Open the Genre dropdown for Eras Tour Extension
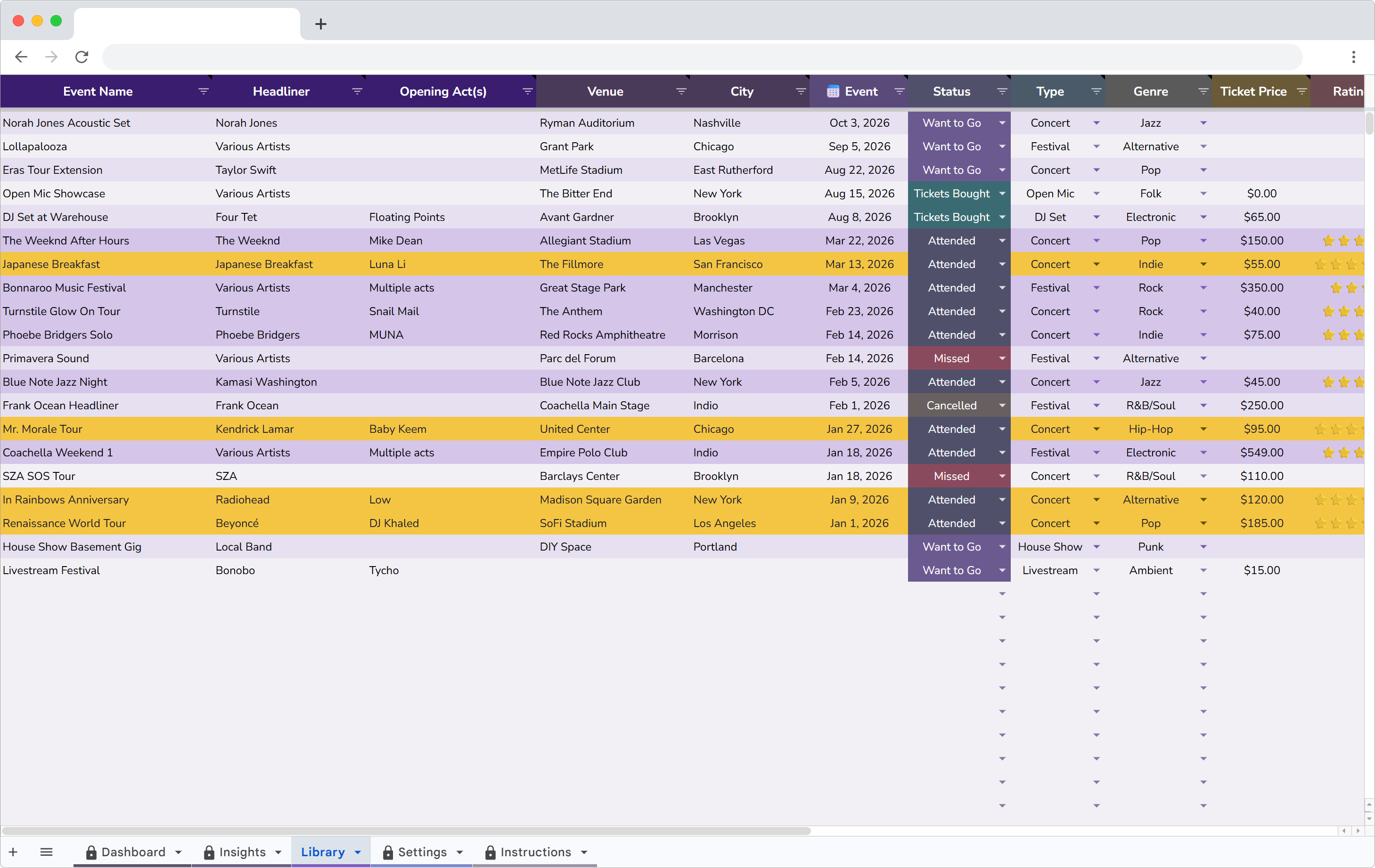Image resolution: width=1375 pixels, height=868 pixels. [1203, 170]
